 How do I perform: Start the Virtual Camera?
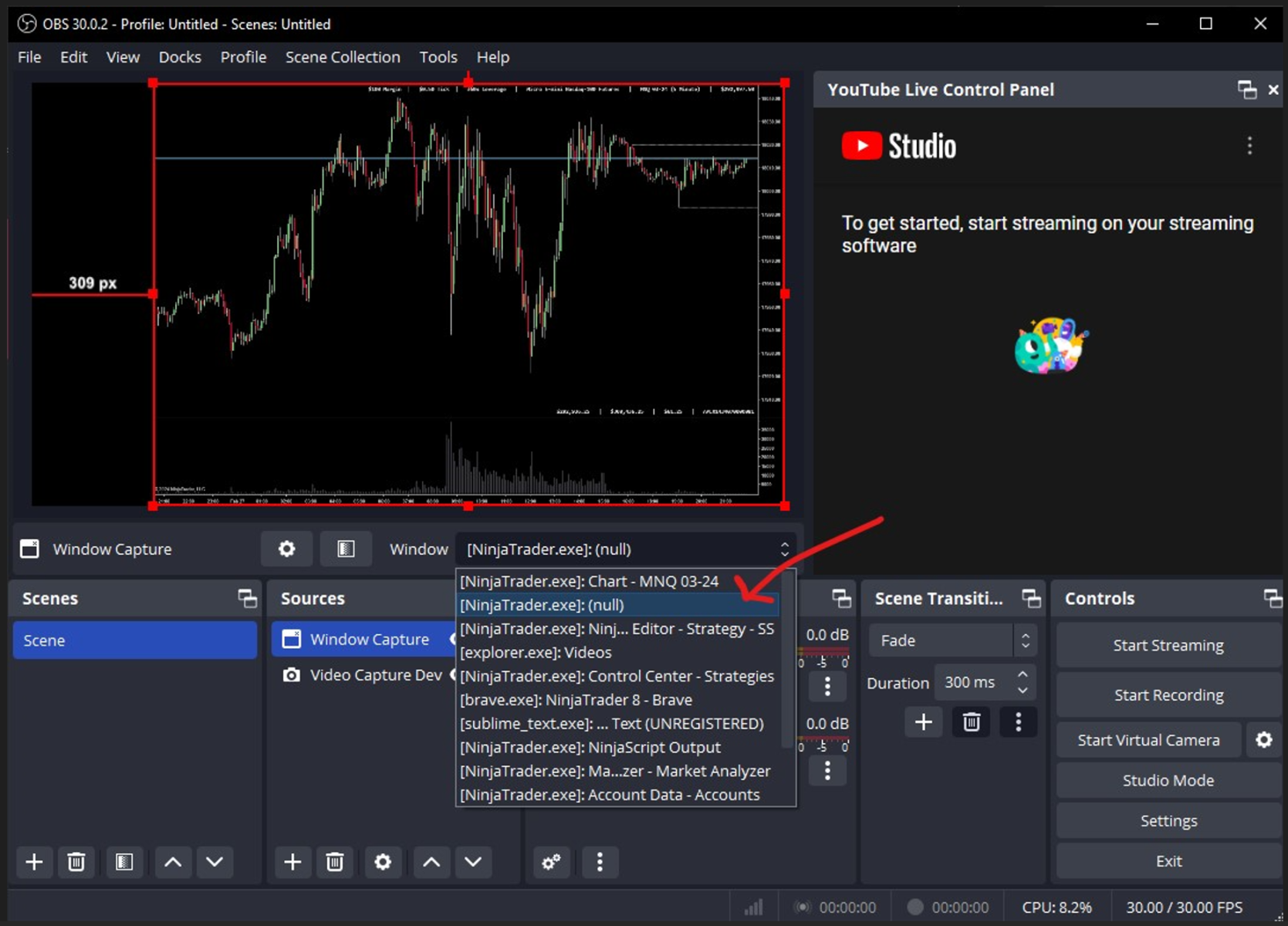click(1148, 740)
